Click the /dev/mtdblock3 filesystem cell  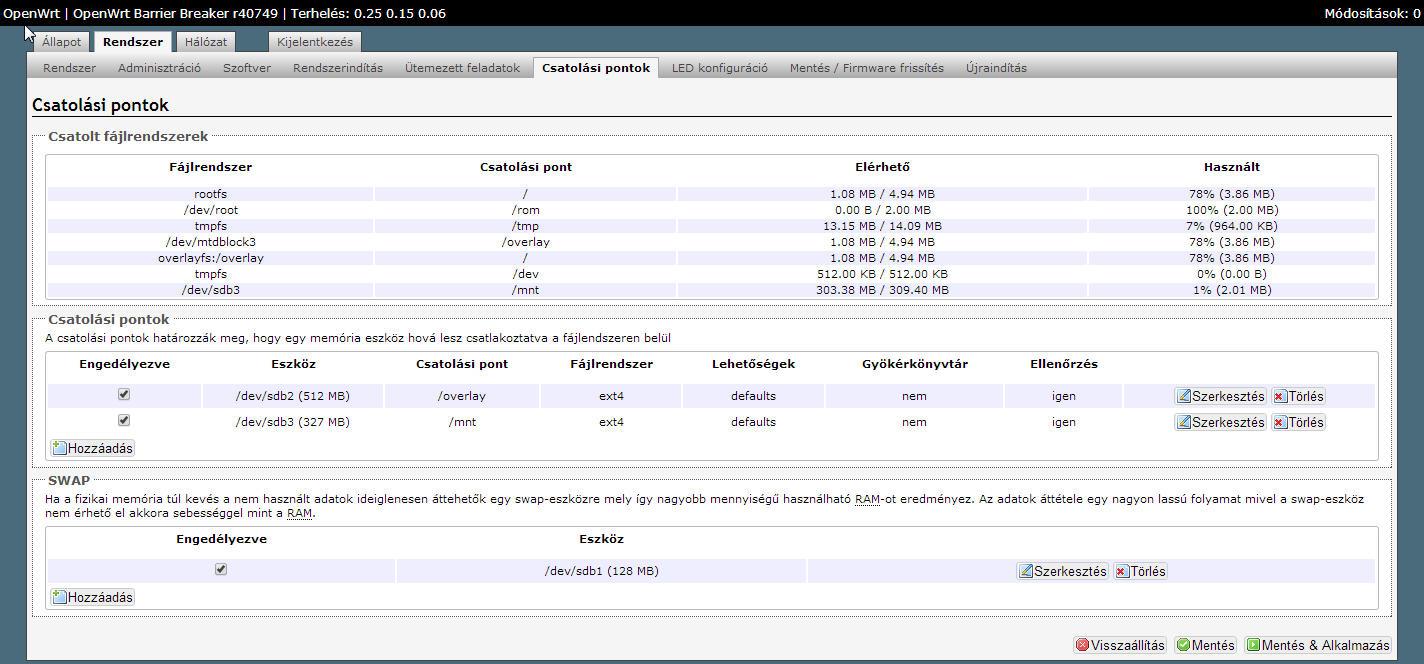tap(211, 242)
